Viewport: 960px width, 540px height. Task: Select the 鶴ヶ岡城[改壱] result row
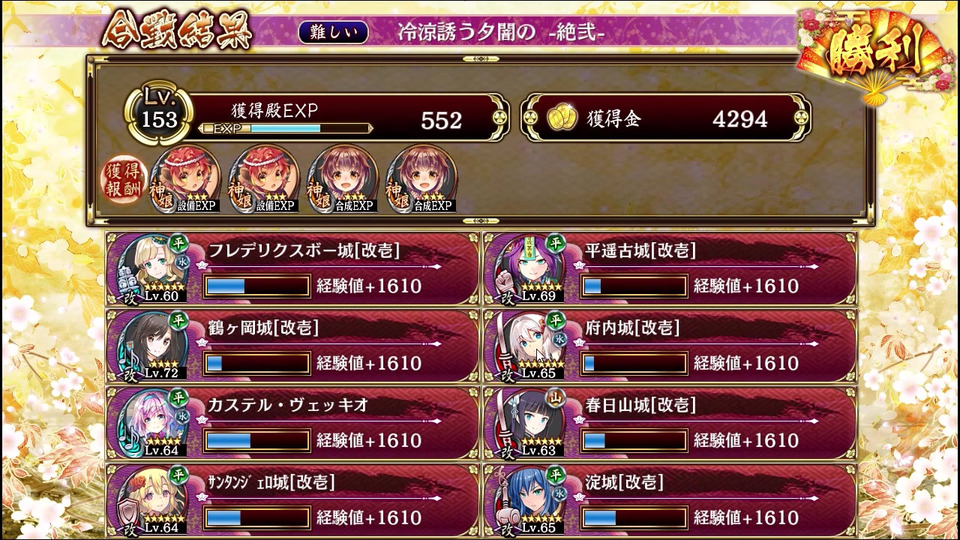coord(292,347)
